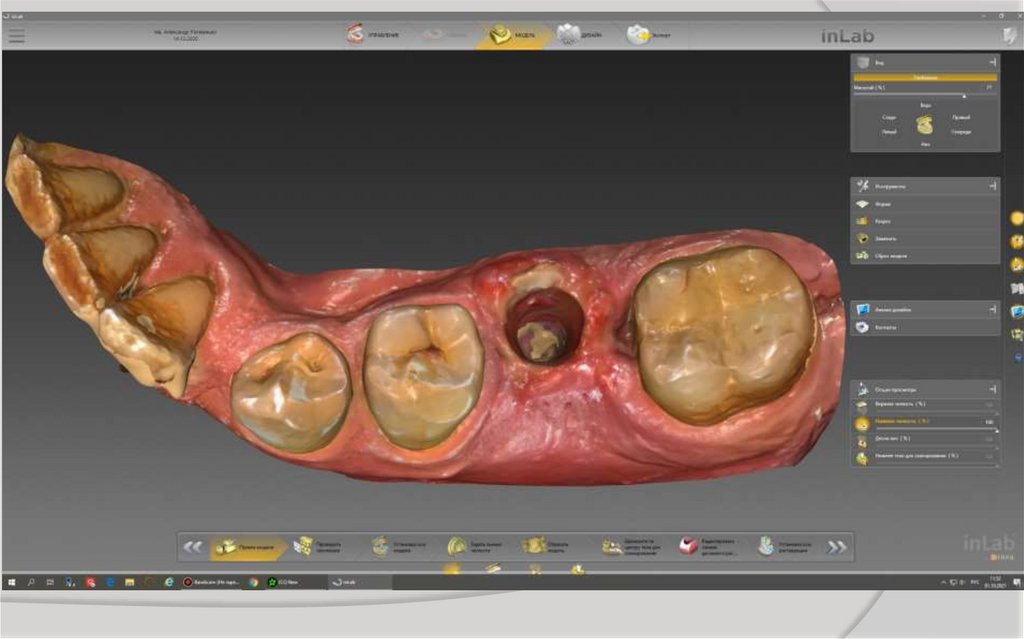Select the Cut tool in tools panel
1024x639 pixels.
[x=882, y=221]
